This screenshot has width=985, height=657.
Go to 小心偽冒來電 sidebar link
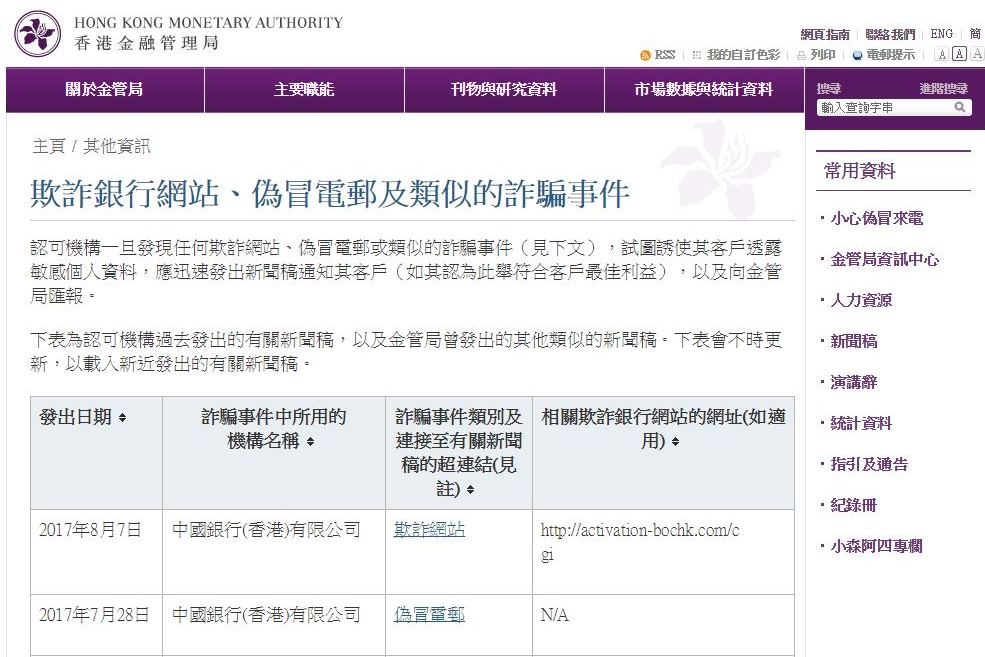877,218
